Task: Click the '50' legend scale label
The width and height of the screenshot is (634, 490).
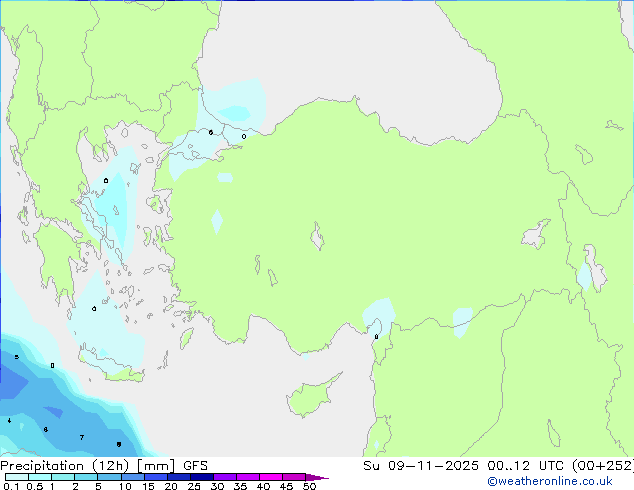Action: pyautogui.click(x=309, y=486)
